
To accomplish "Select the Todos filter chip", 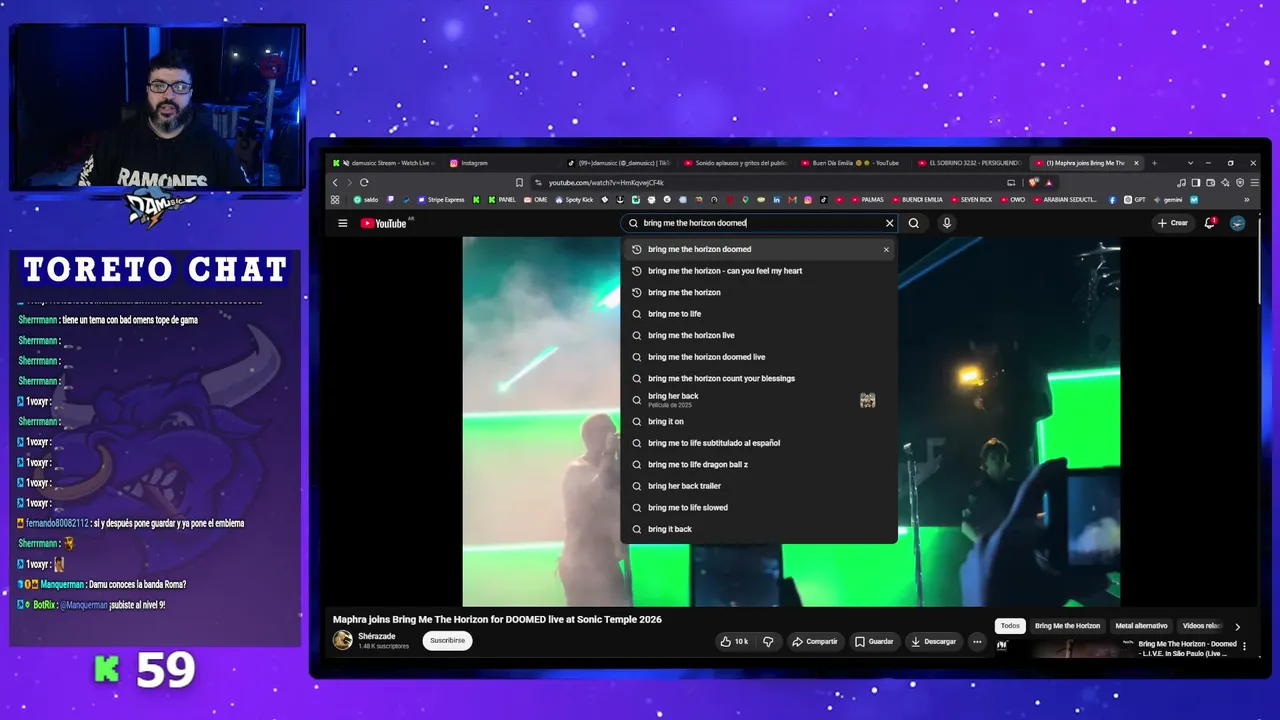I will pyautogui.click(x=1010, y=626).
